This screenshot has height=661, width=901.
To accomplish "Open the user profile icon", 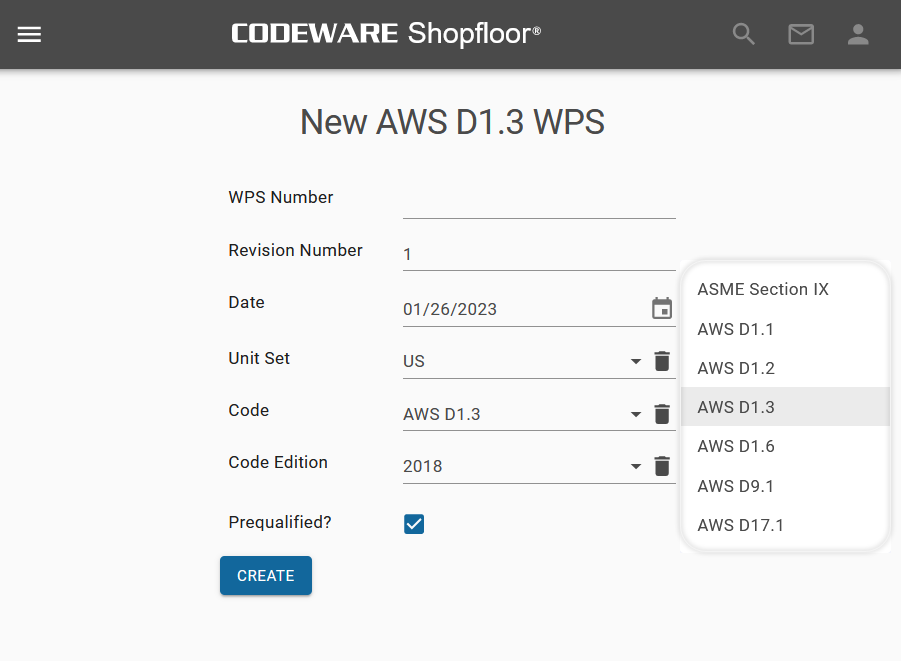I will (x=858, y=34).
